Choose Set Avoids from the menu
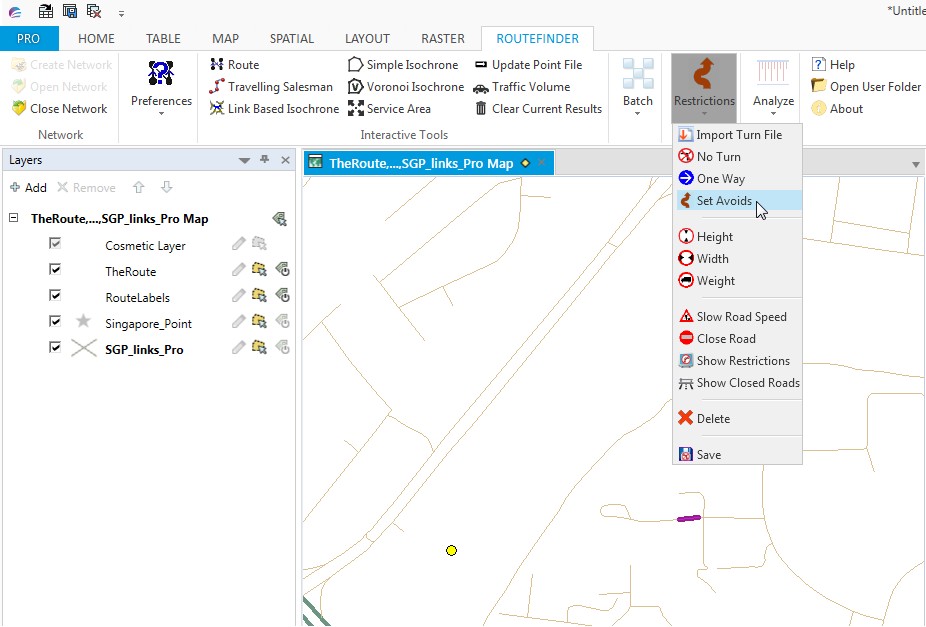Viewport: 926px width, 627px height. pos(724,201)
